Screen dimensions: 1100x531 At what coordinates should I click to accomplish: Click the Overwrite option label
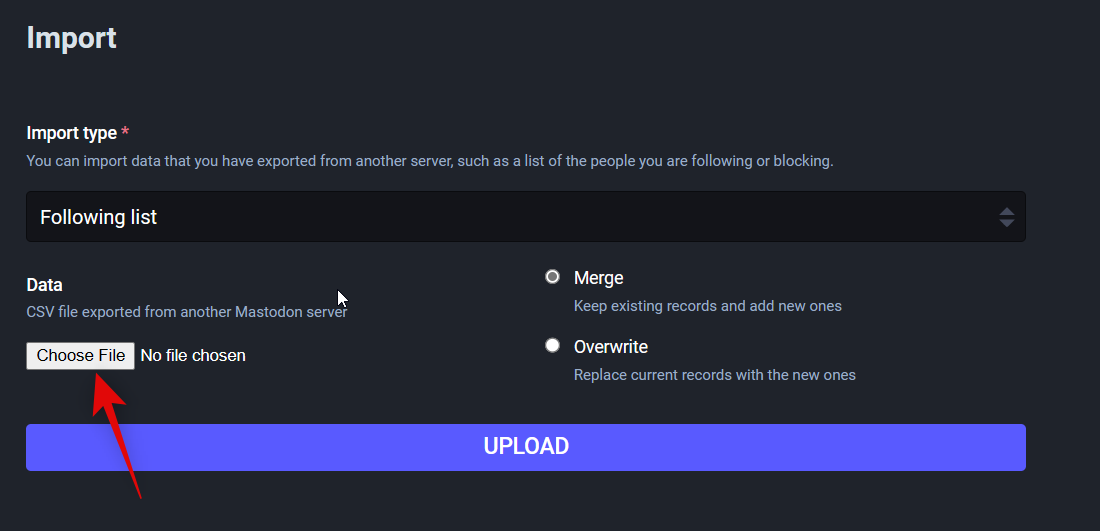(x=610, y=347)
